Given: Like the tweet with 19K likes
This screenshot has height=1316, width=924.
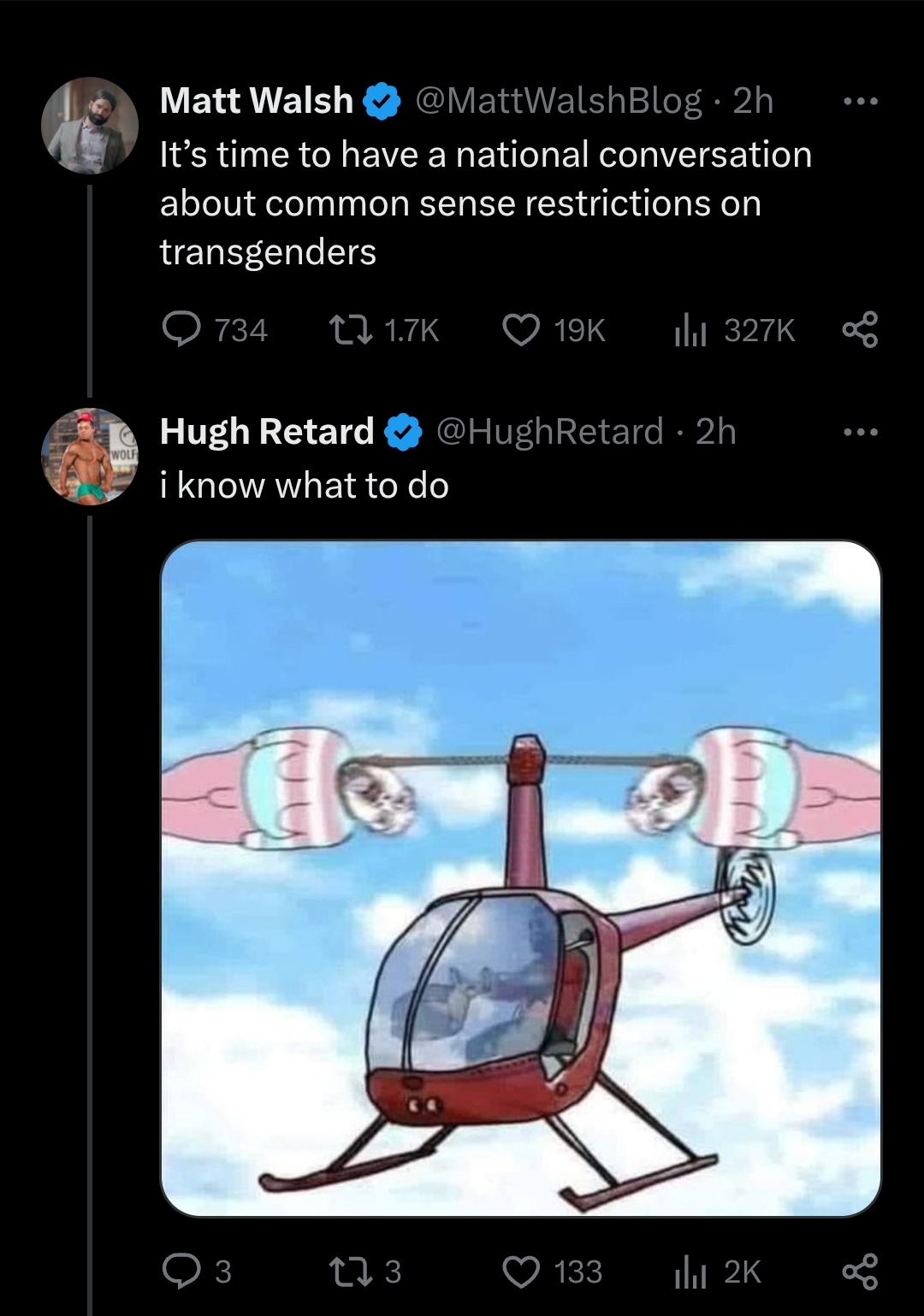Looking at the screenshot, I should click(x=554, y=330).
